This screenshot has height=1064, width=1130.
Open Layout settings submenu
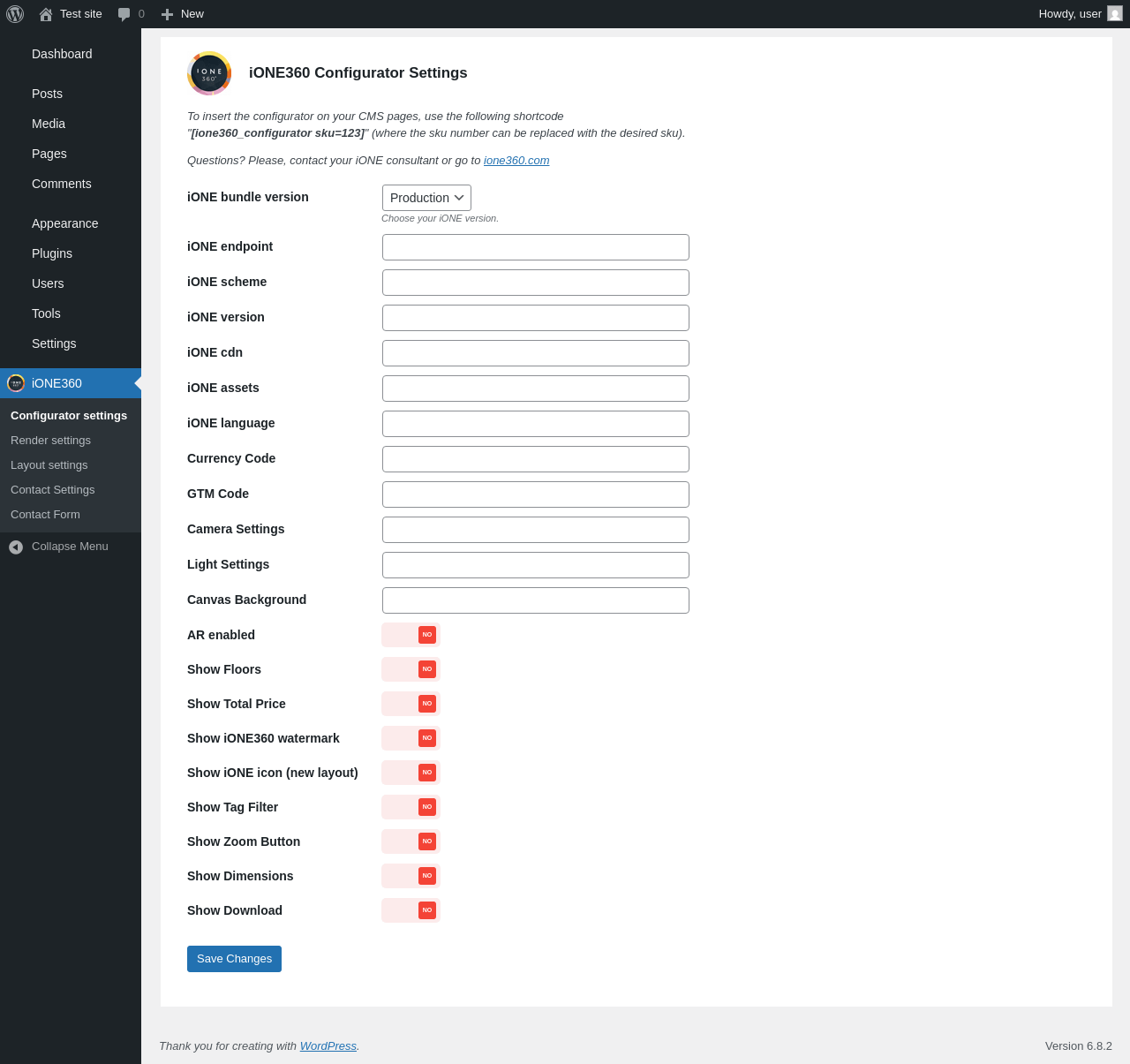click(49, 465)
